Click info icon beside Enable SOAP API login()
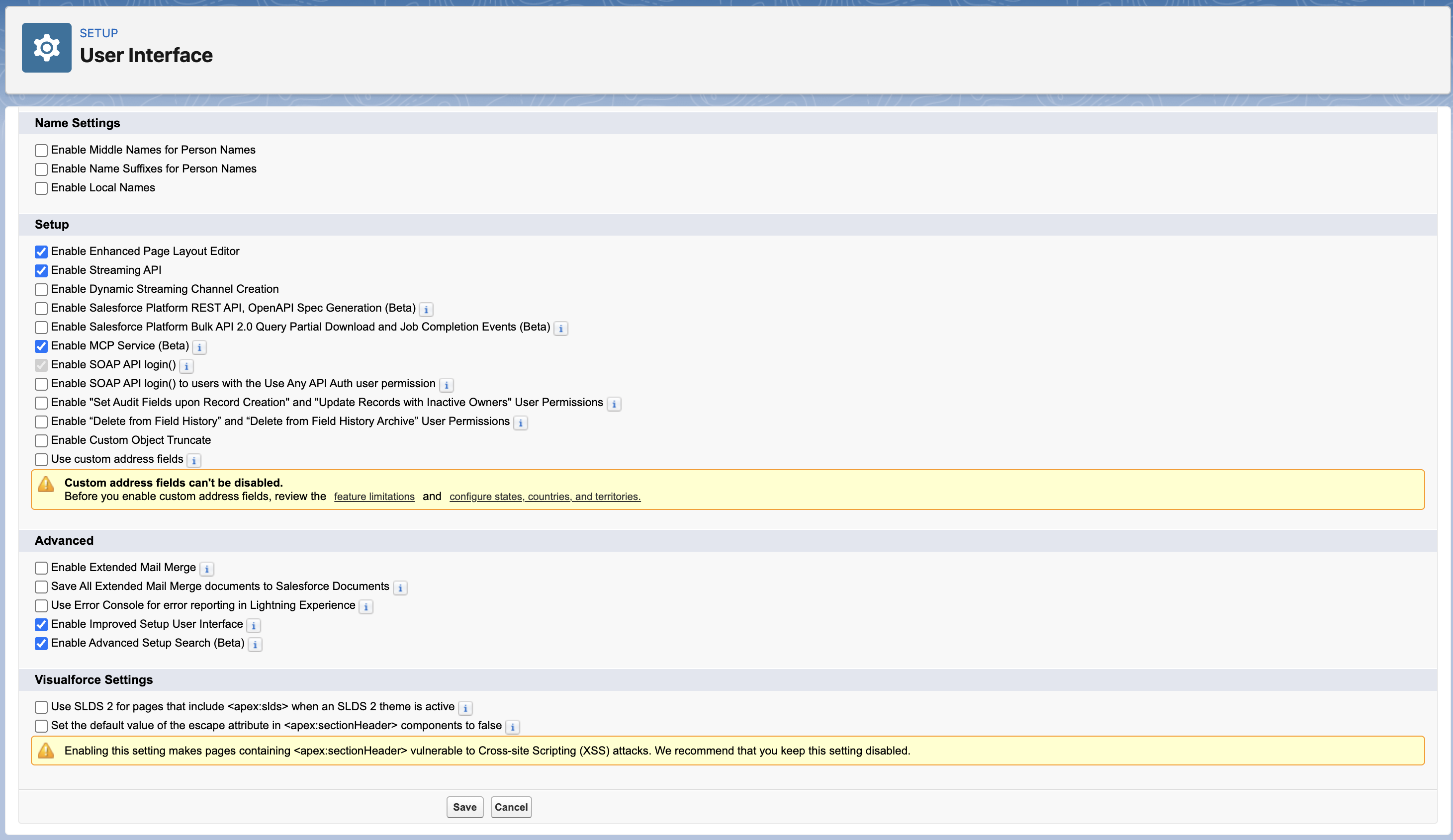 coord(186,366)
